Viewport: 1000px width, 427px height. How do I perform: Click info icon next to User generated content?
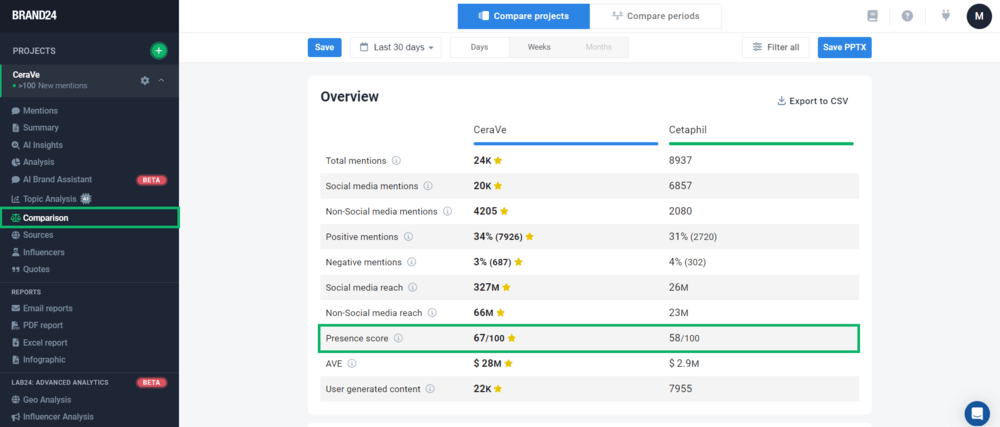(430, 389)
